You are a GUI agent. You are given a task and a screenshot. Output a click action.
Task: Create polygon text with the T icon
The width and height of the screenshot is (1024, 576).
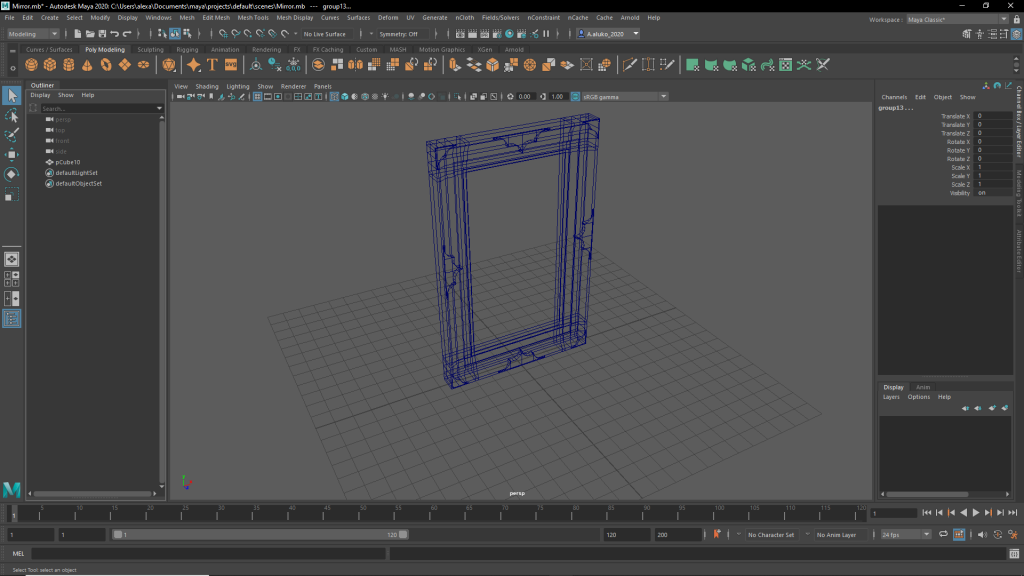[212, 65]
